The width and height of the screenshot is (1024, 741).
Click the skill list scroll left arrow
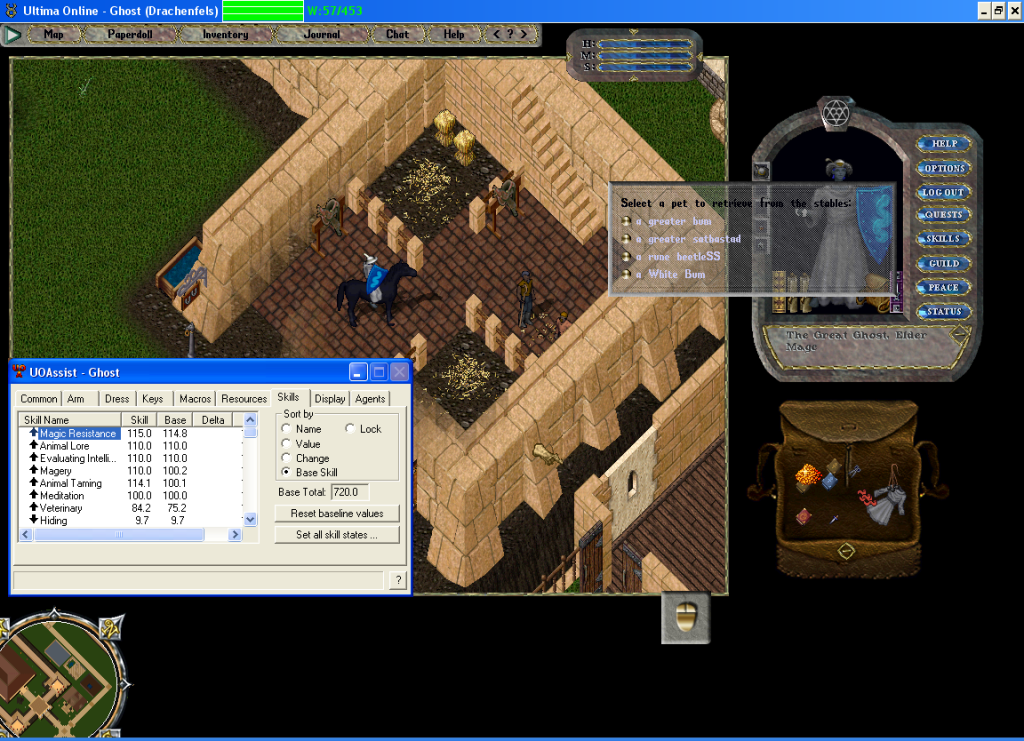pyautogui.click(x=25, y=534)
